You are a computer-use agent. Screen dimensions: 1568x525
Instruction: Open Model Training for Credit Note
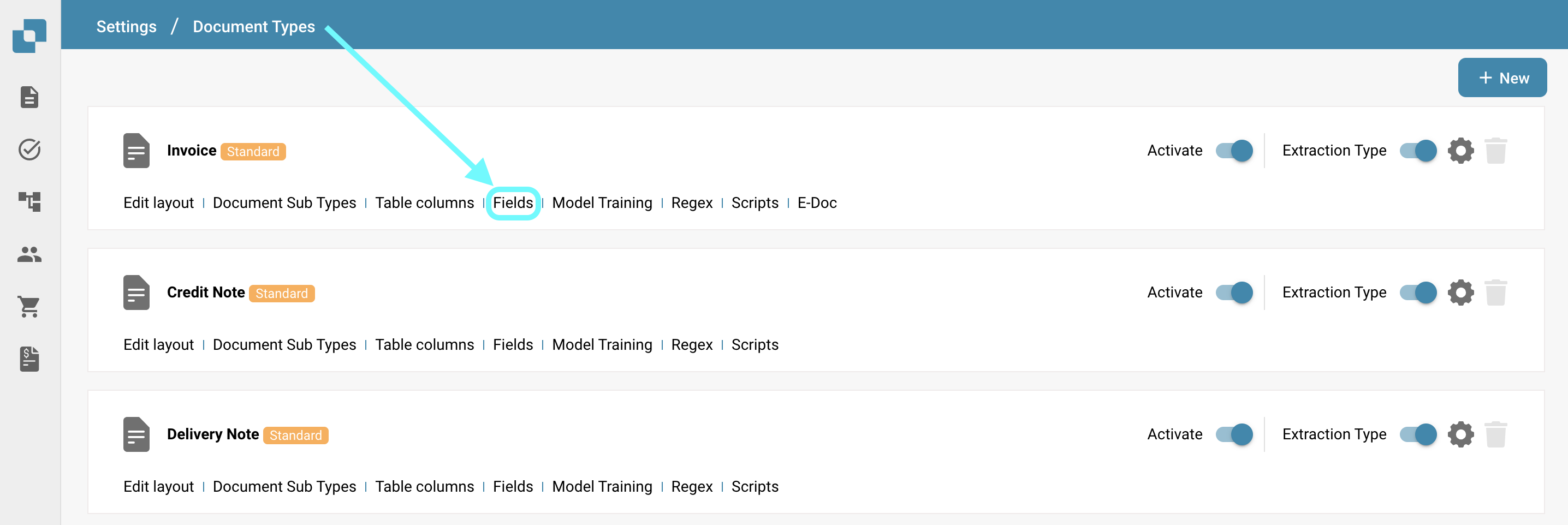coord(602,345)
